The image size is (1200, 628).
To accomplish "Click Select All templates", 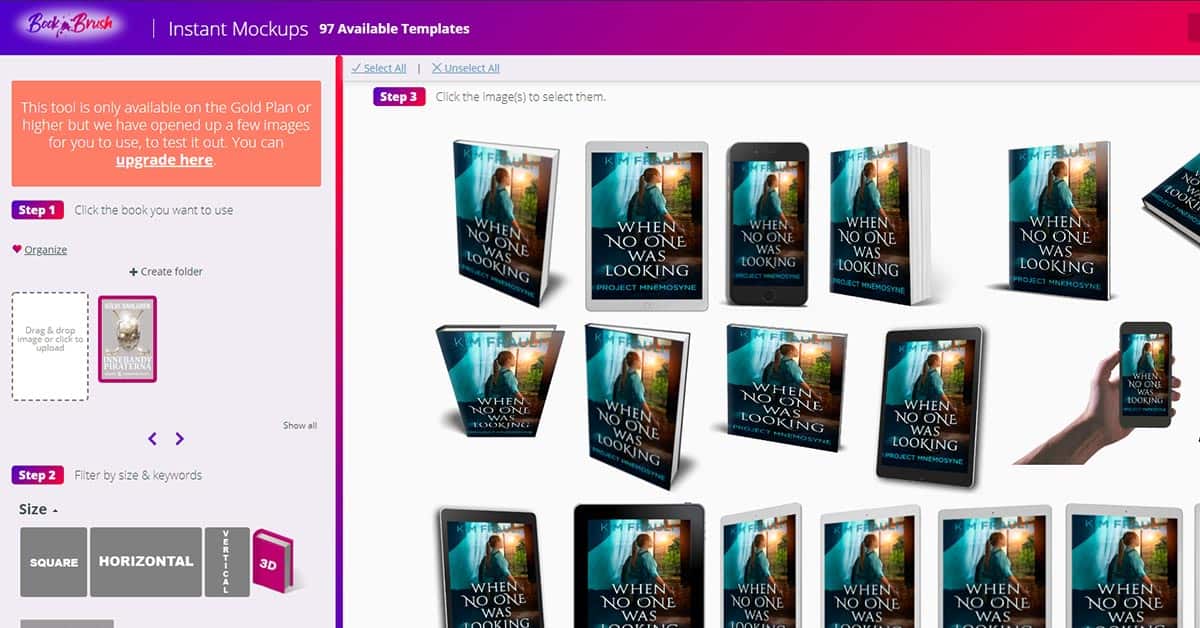I will (379, 68).
